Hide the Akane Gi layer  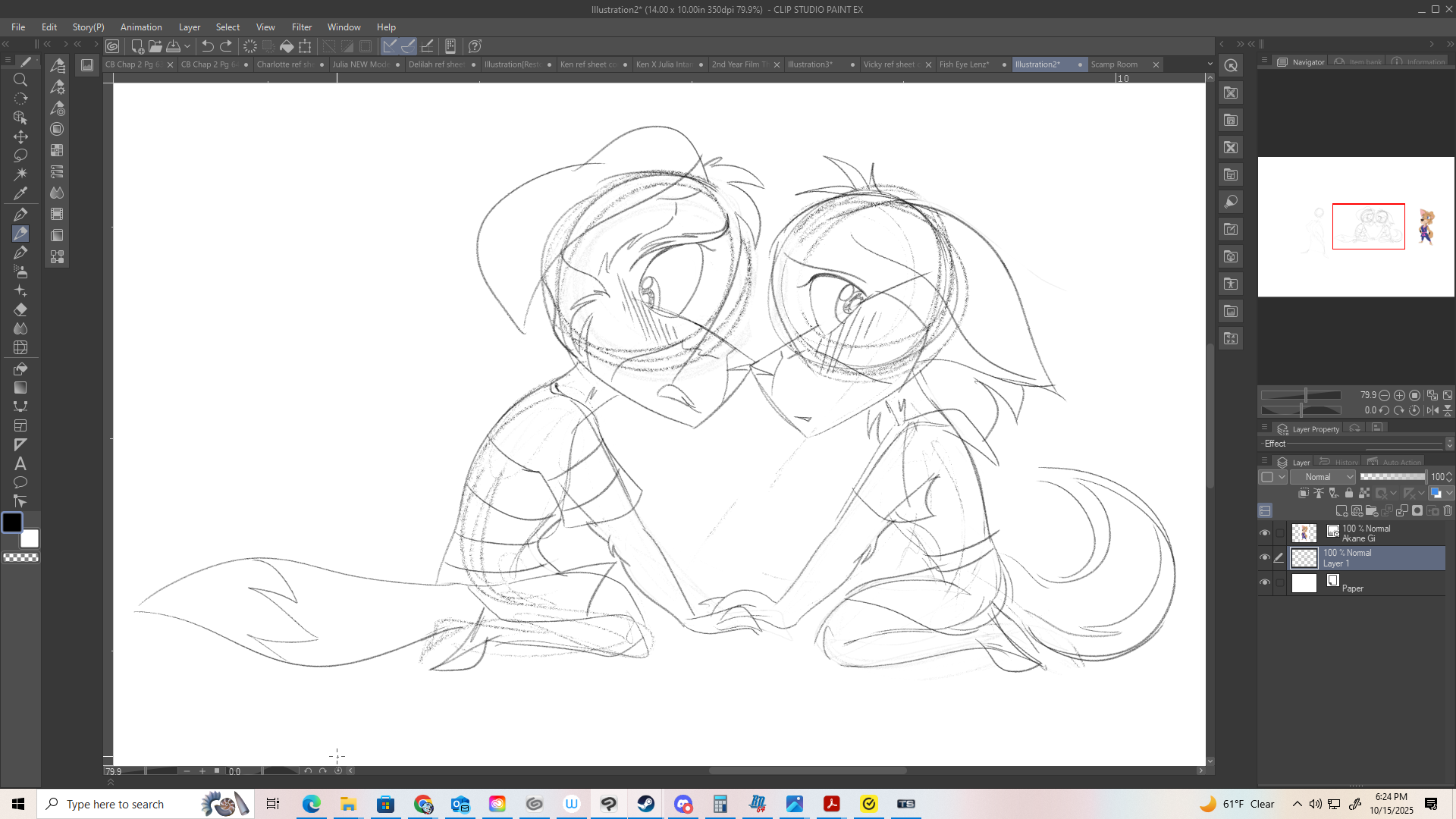[1264, 533]
